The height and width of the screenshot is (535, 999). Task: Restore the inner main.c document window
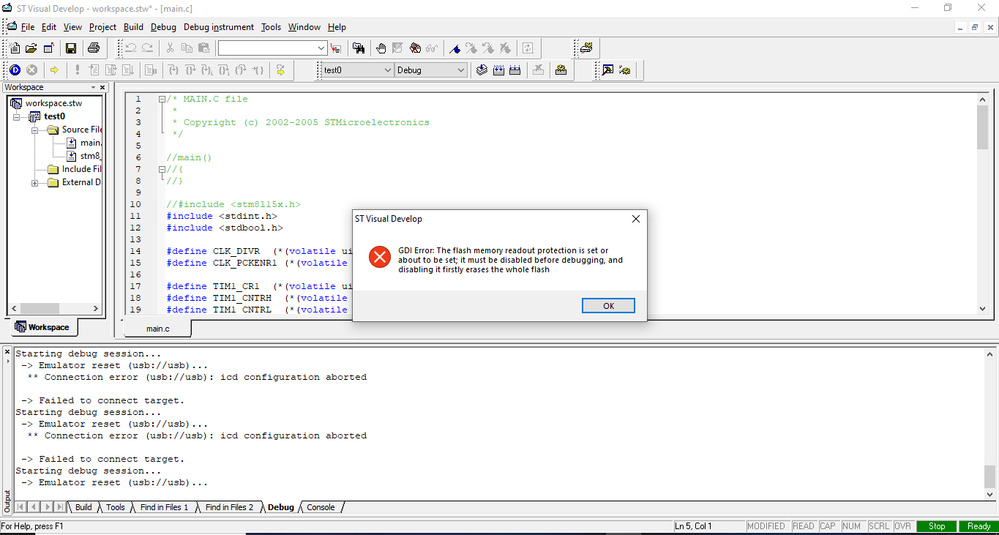975,27
